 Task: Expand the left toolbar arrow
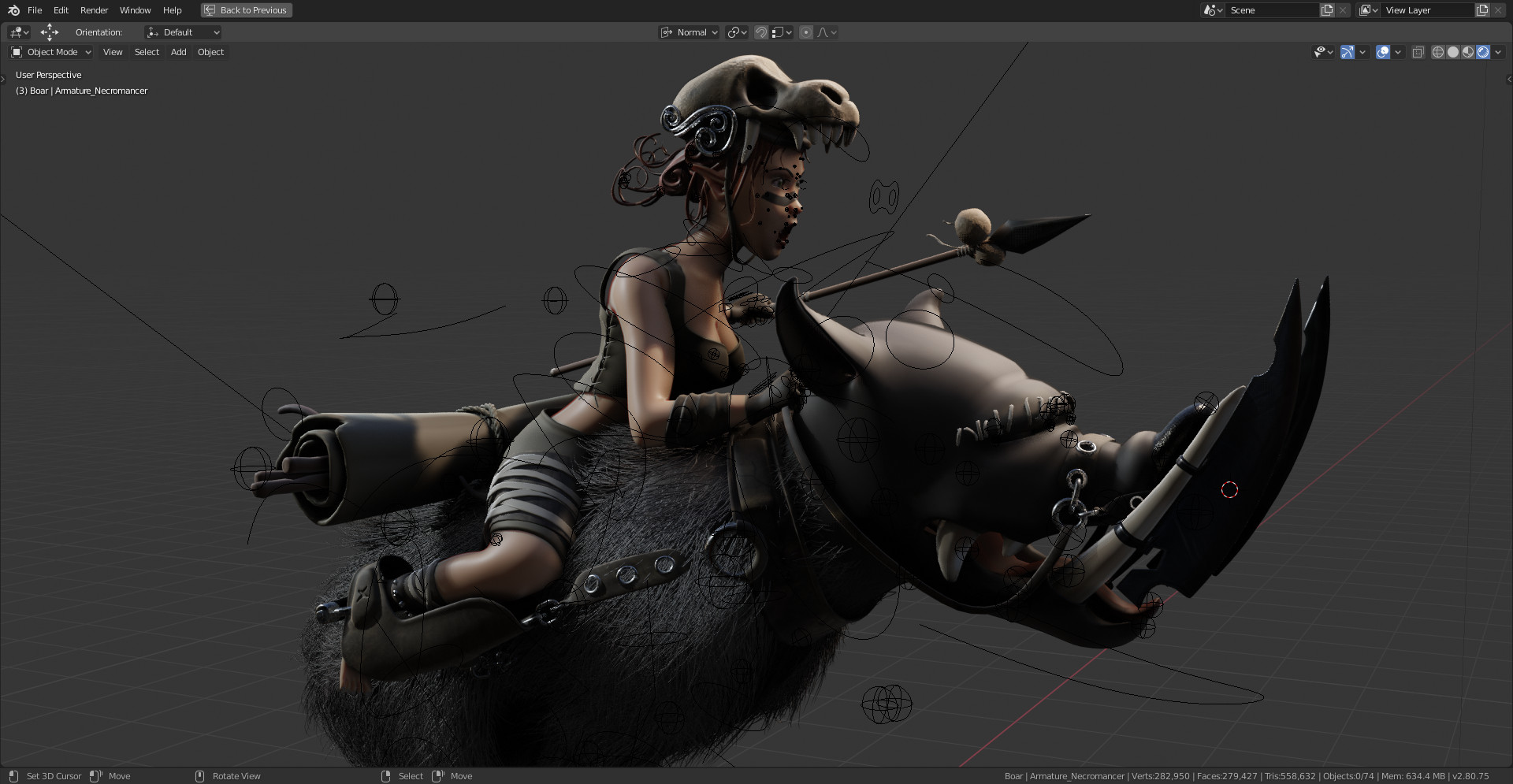click(x=4, y=79)
